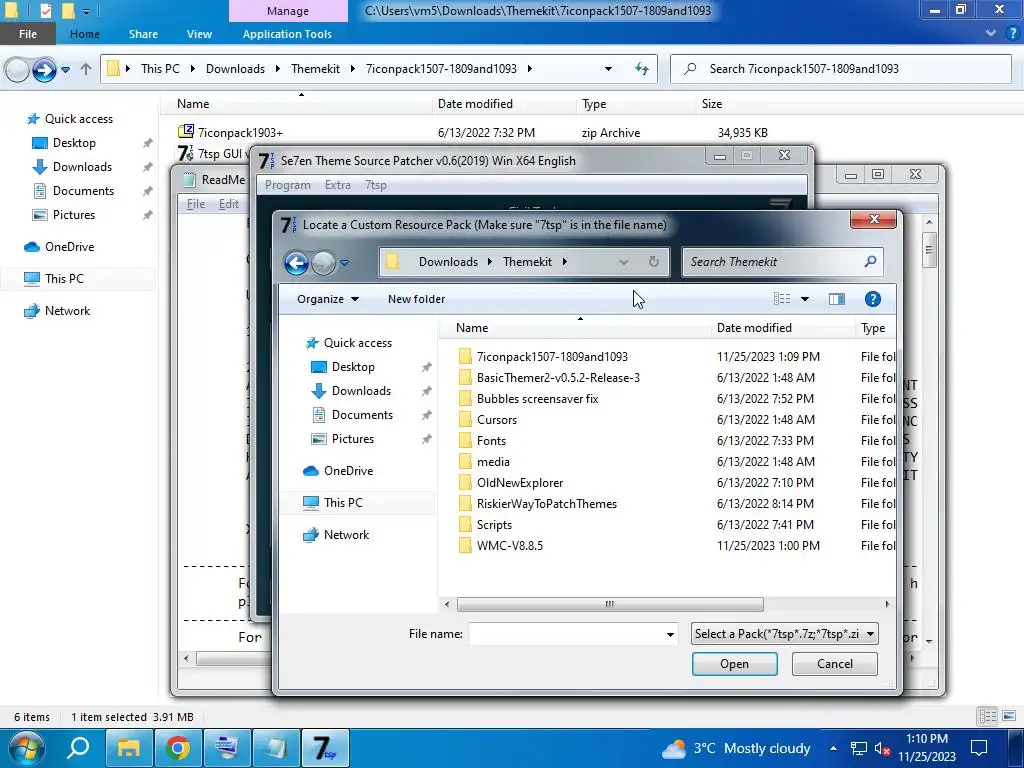Select the OldNewExplorer folder icon
This screenshot has height=768, width=1024.
pyautogui.click(x=465, y=483)
